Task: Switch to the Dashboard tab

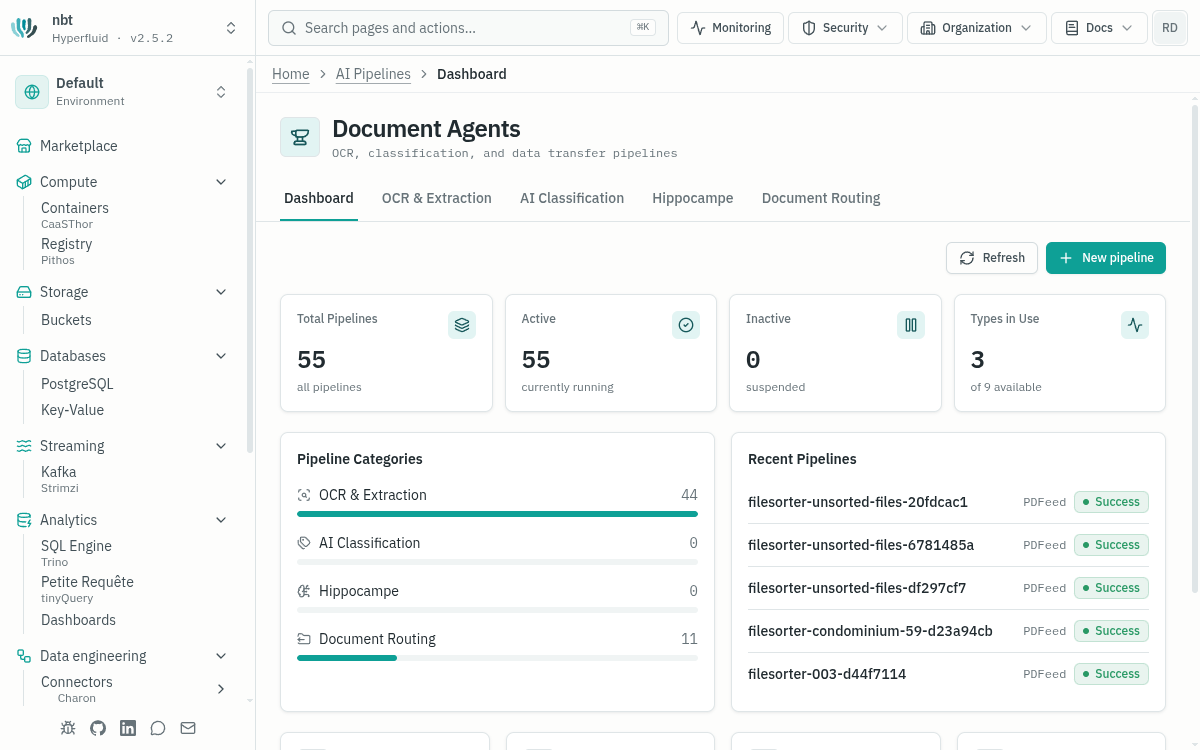Action: pos(319,198)
